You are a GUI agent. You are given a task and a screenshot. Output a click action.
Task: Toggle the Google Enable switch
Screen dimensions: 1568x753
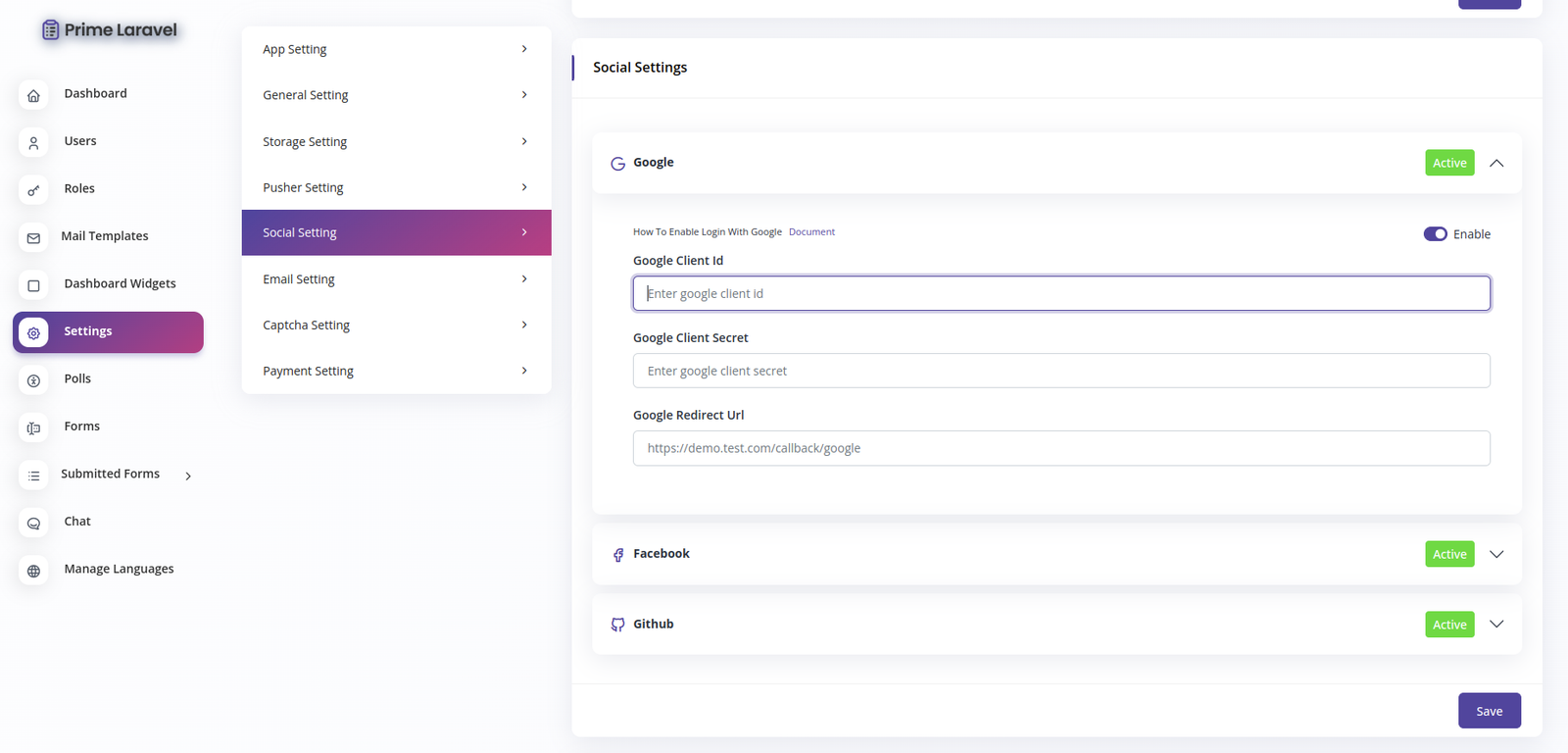click(1435, 234)
